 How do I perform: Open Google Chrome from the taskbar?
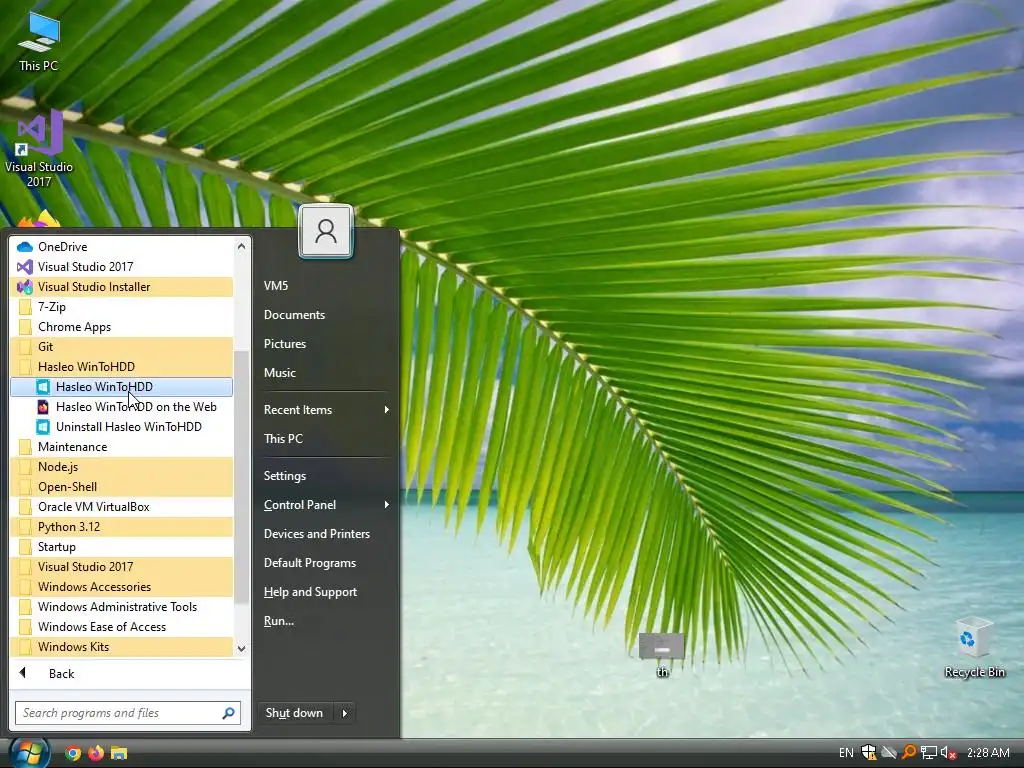click(72, 753)
